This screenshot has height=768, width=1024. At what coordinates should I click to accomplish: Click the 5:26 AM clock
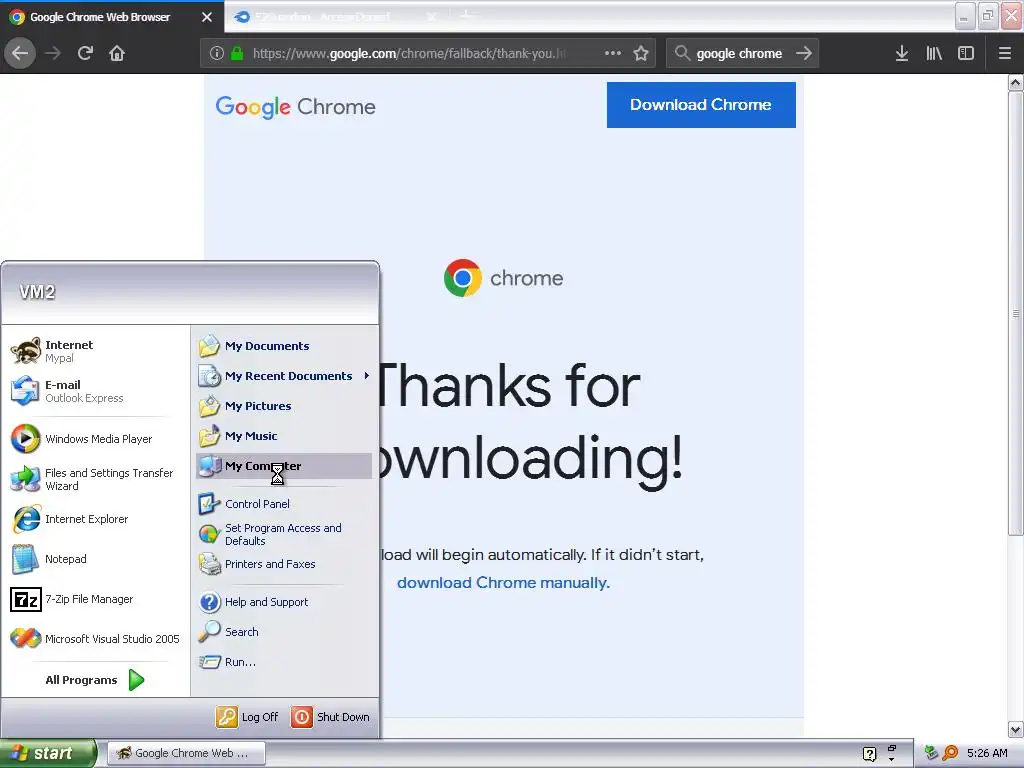click(x=987, y=753)
